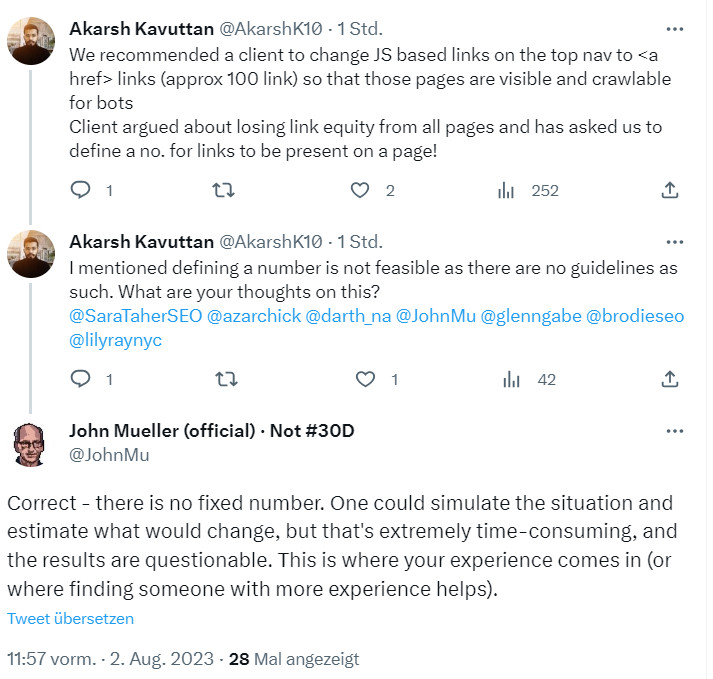Open more options on first tweet
The image size is (713, 679).
coord(675,27)
